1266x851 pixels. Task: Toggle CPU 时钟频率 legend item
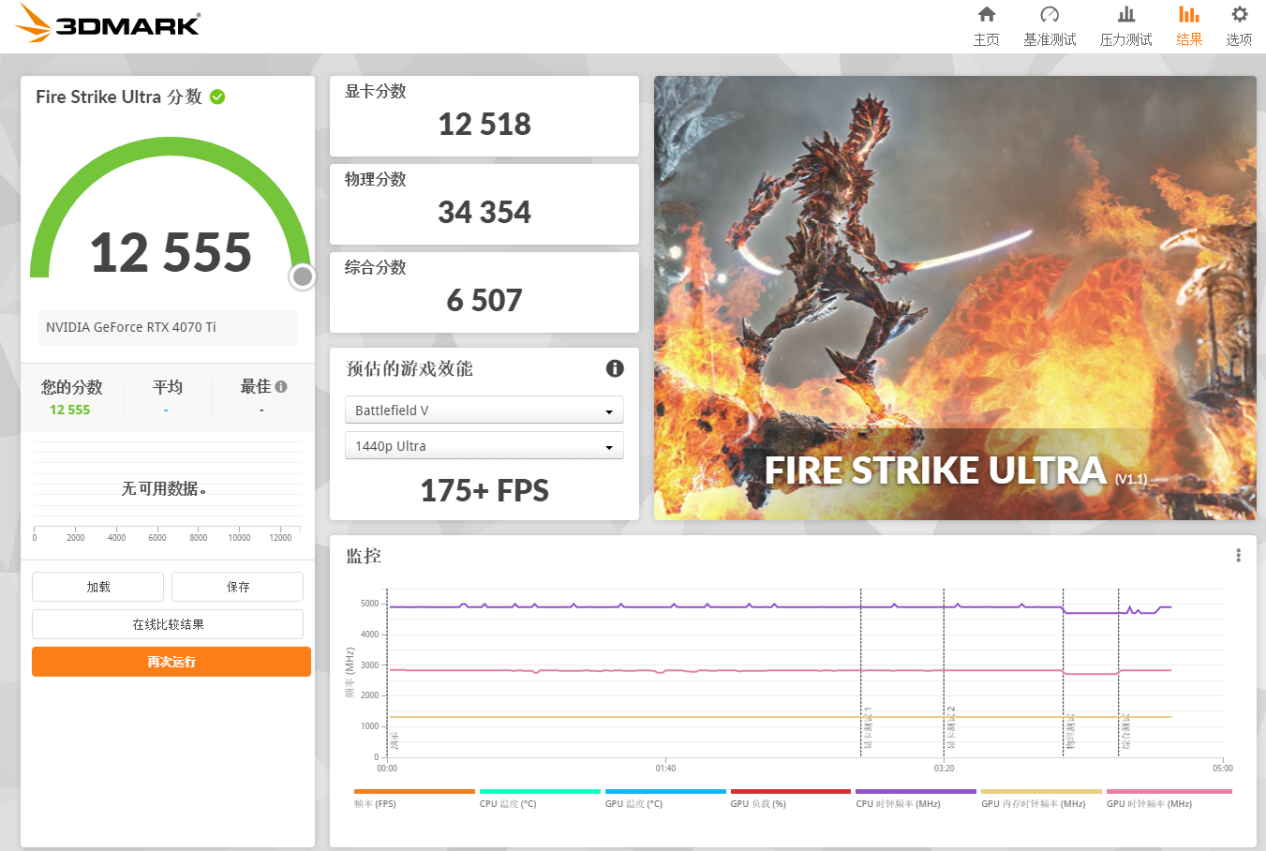click(916, 798)
